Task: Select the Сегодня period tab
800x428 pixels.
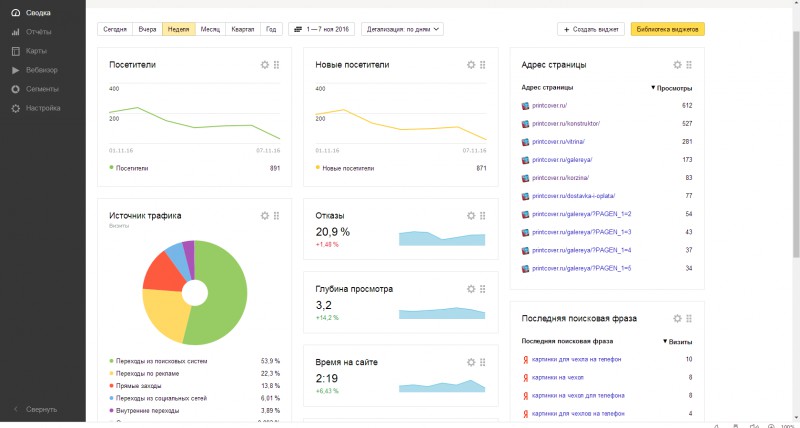Action: tap(115, 29)
